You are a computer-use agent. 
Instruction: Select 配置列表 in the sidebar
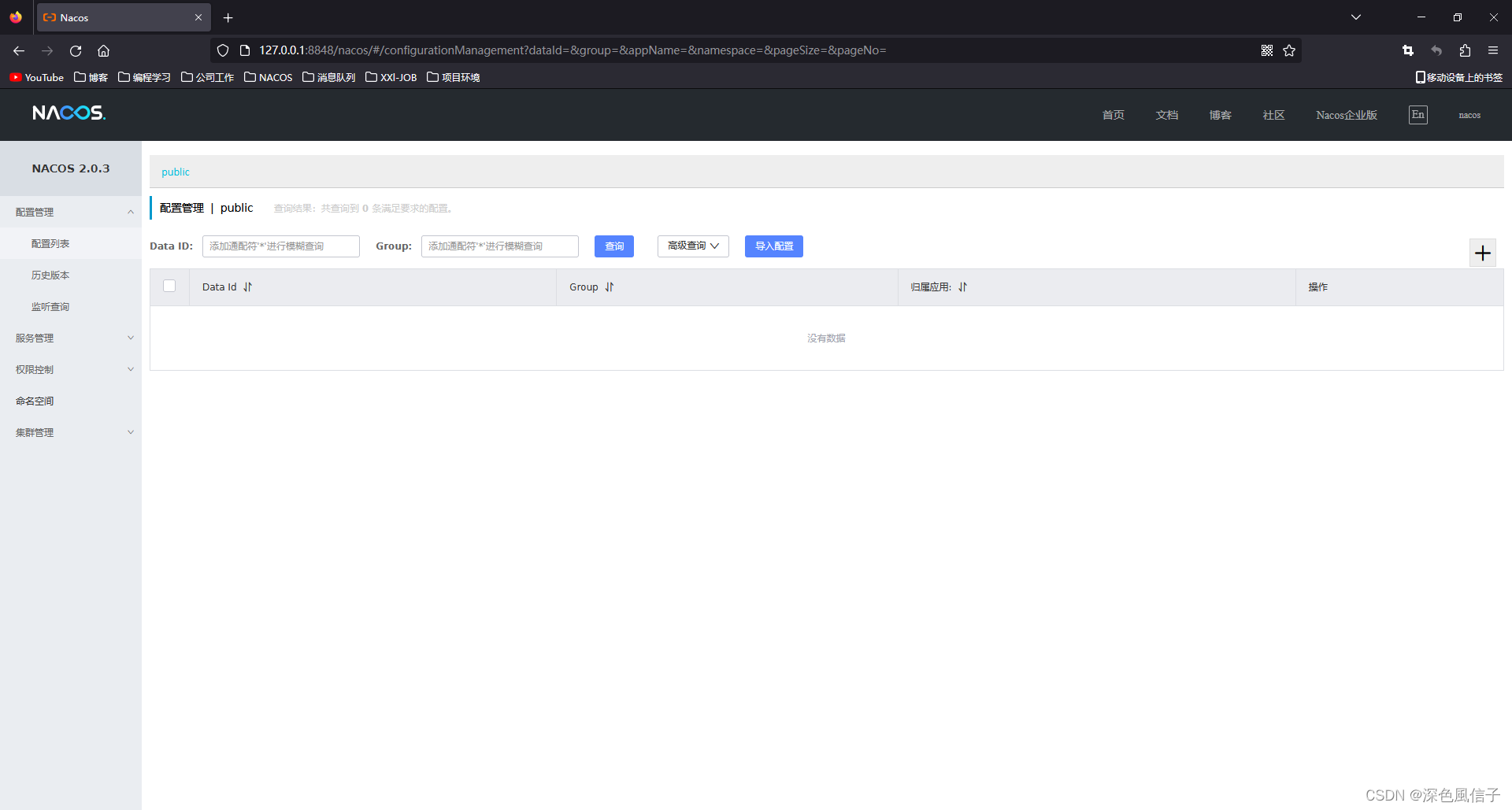50,243
